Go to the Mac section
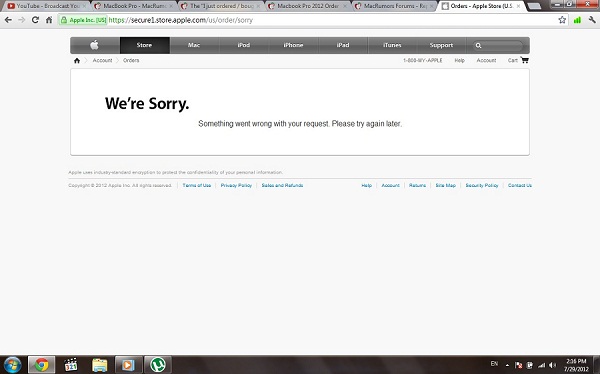This screenshot has width=600, height=374. click(x=194, y=45)
